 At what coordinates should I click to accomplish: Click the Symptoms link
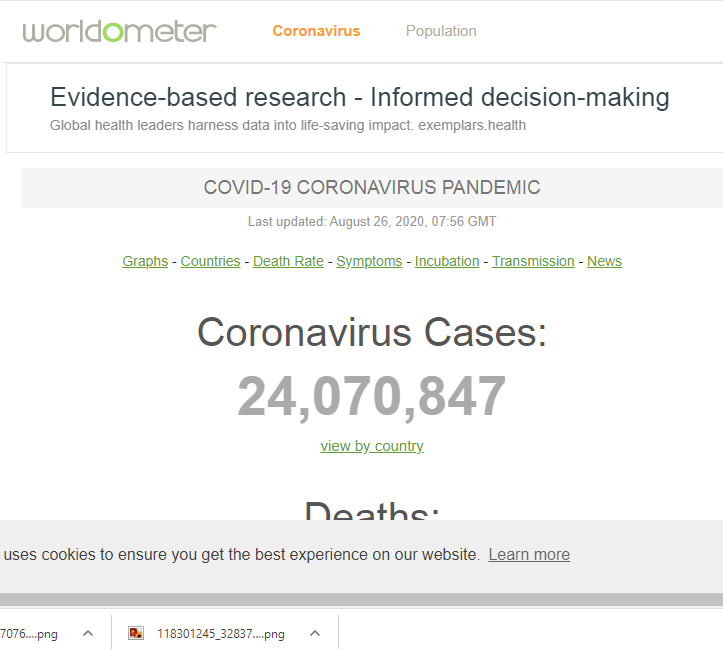coord(369,261)
